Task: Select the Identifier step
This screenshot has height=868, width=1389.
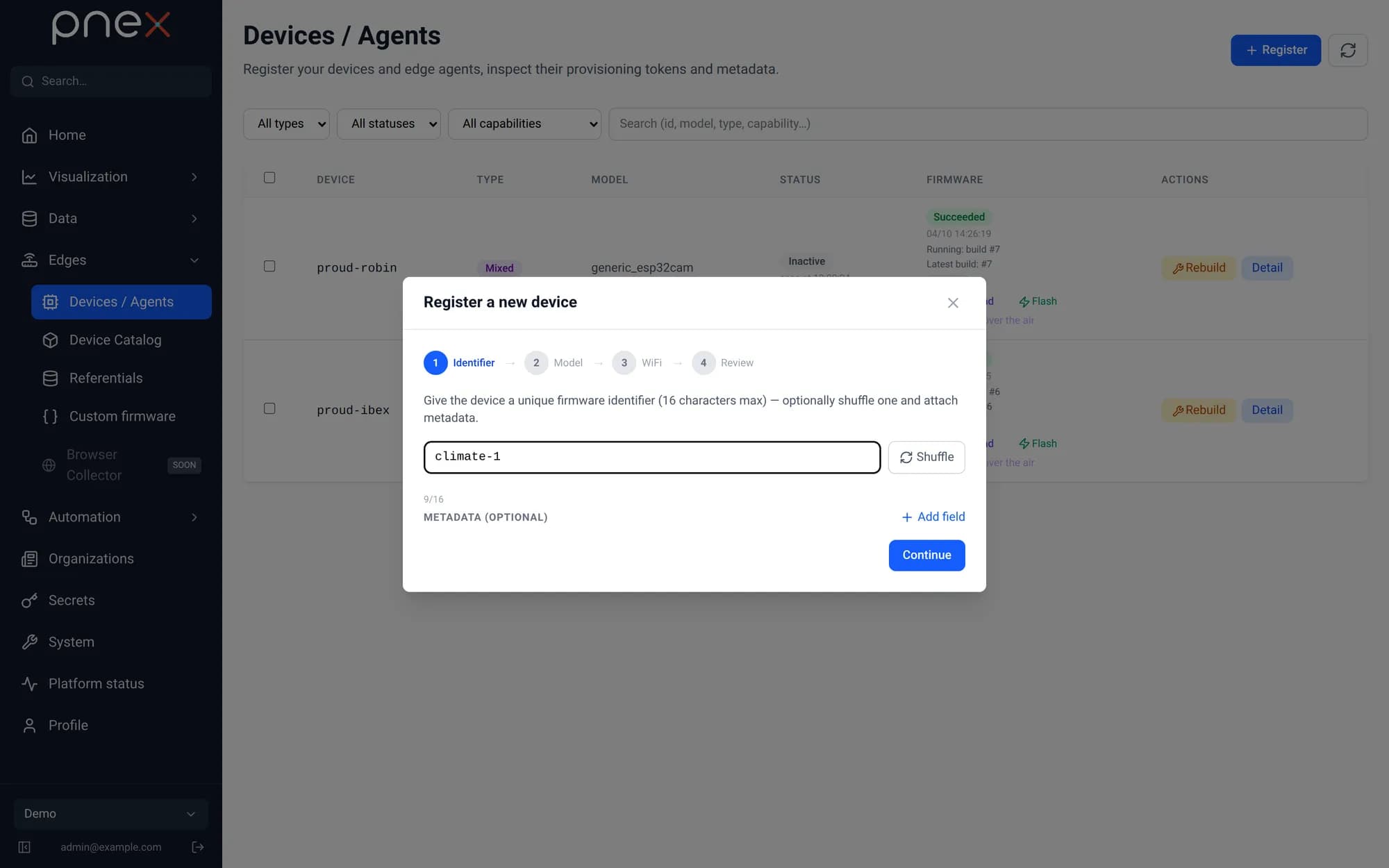Action: [459, 363]
